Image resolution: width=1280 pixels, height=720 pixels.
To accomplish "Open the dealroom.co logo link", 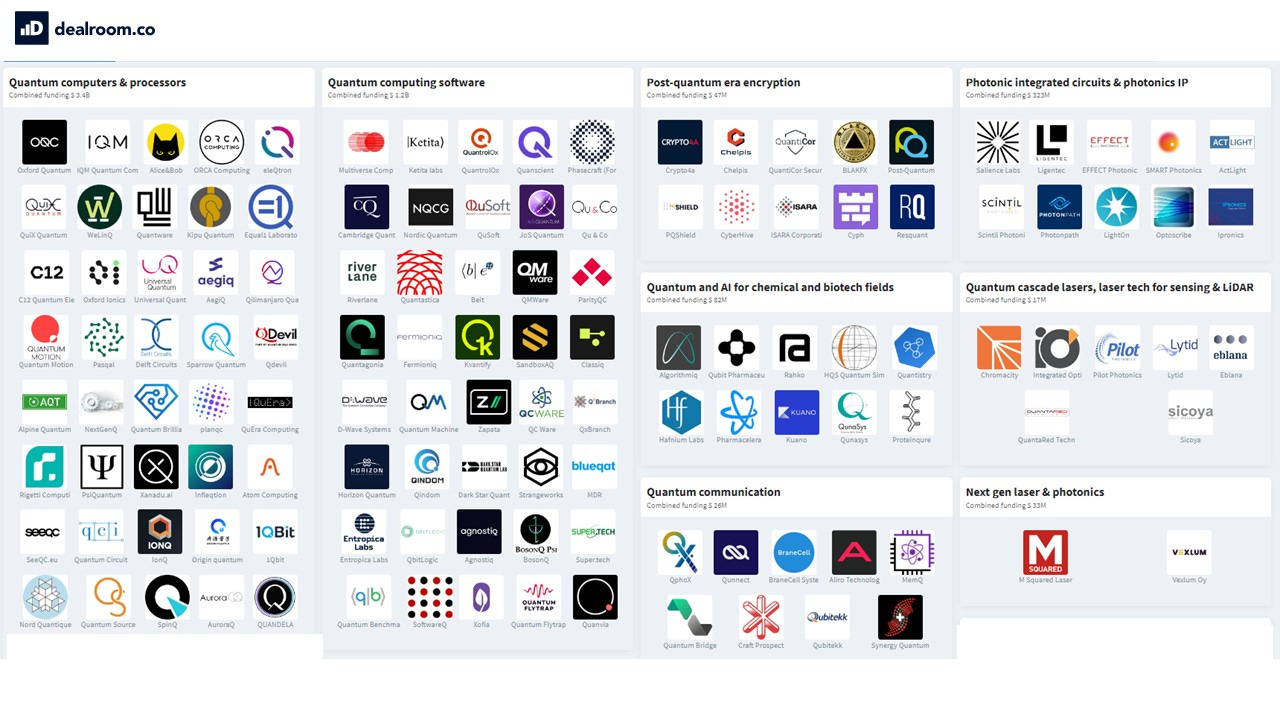I will 85,29.
